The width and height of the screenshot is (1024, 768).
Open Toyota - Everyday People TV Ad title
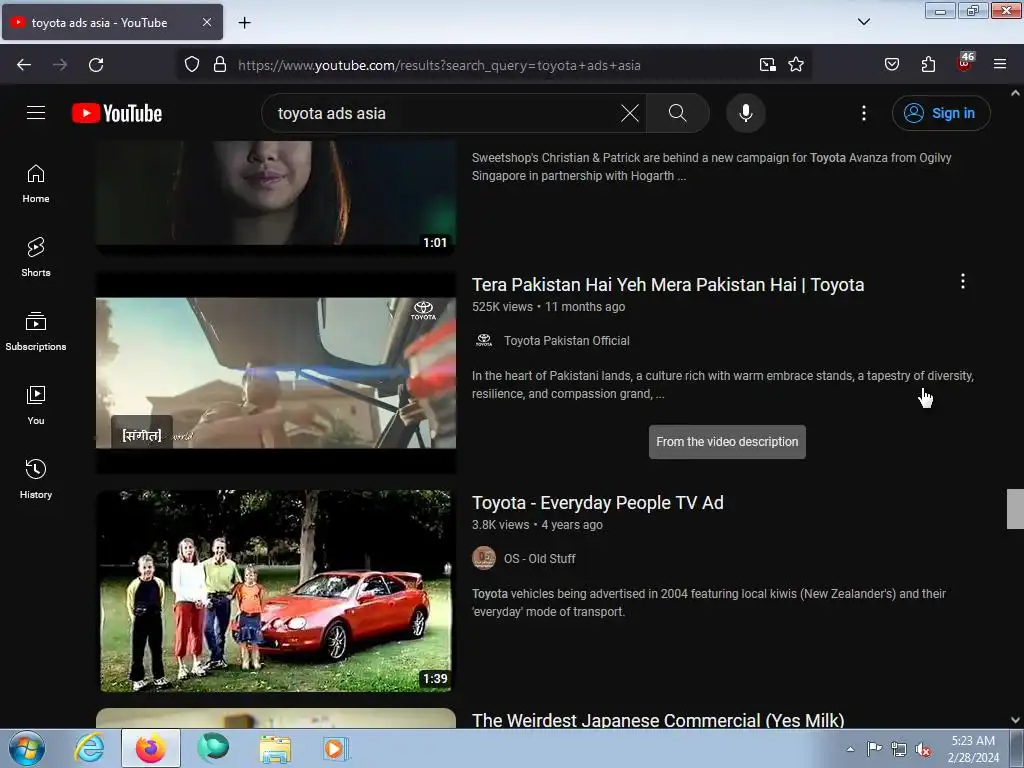pyautogui.click(x=598, y=503)
